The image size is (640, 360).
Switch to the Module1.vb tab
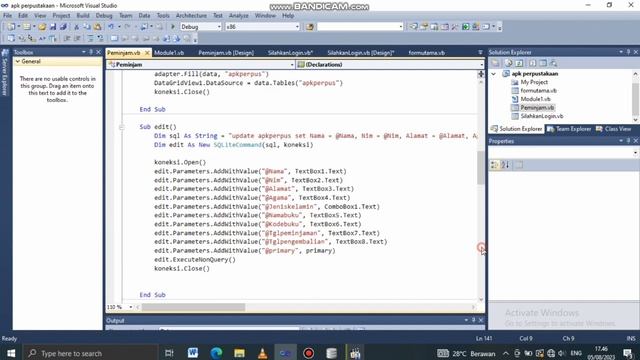169,53
